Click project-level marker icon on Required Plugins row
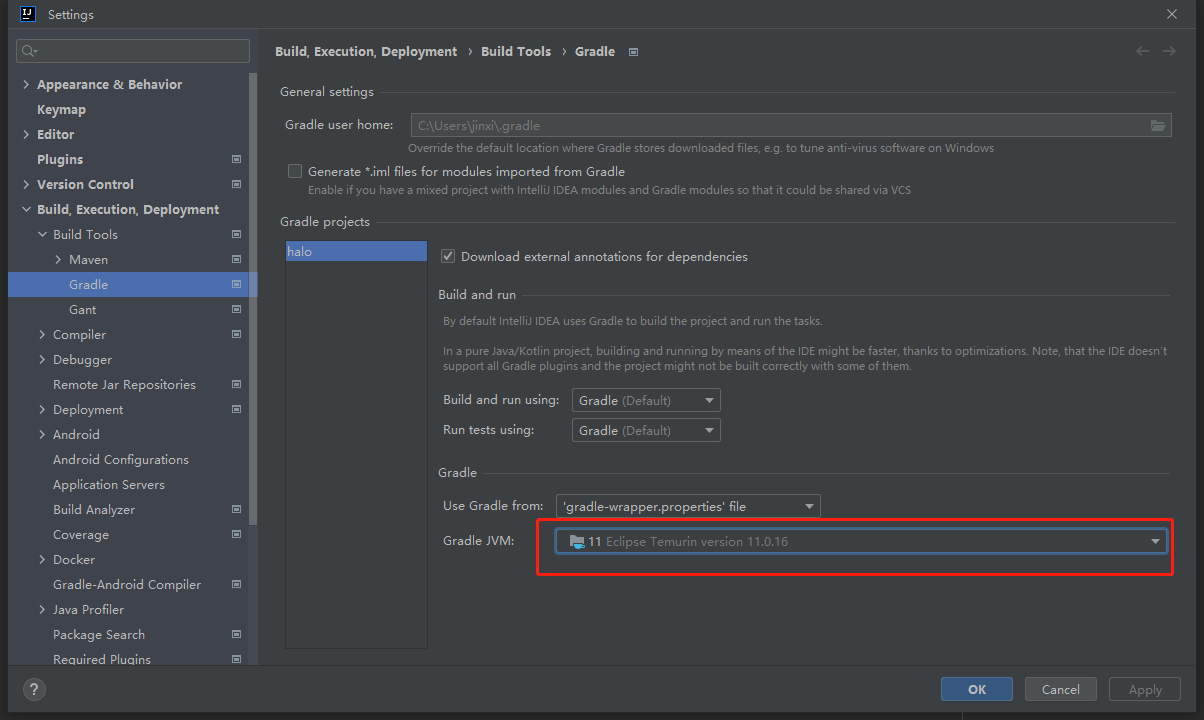The image size is (1204, 720). pyautogui.click(x=236, y=659)
